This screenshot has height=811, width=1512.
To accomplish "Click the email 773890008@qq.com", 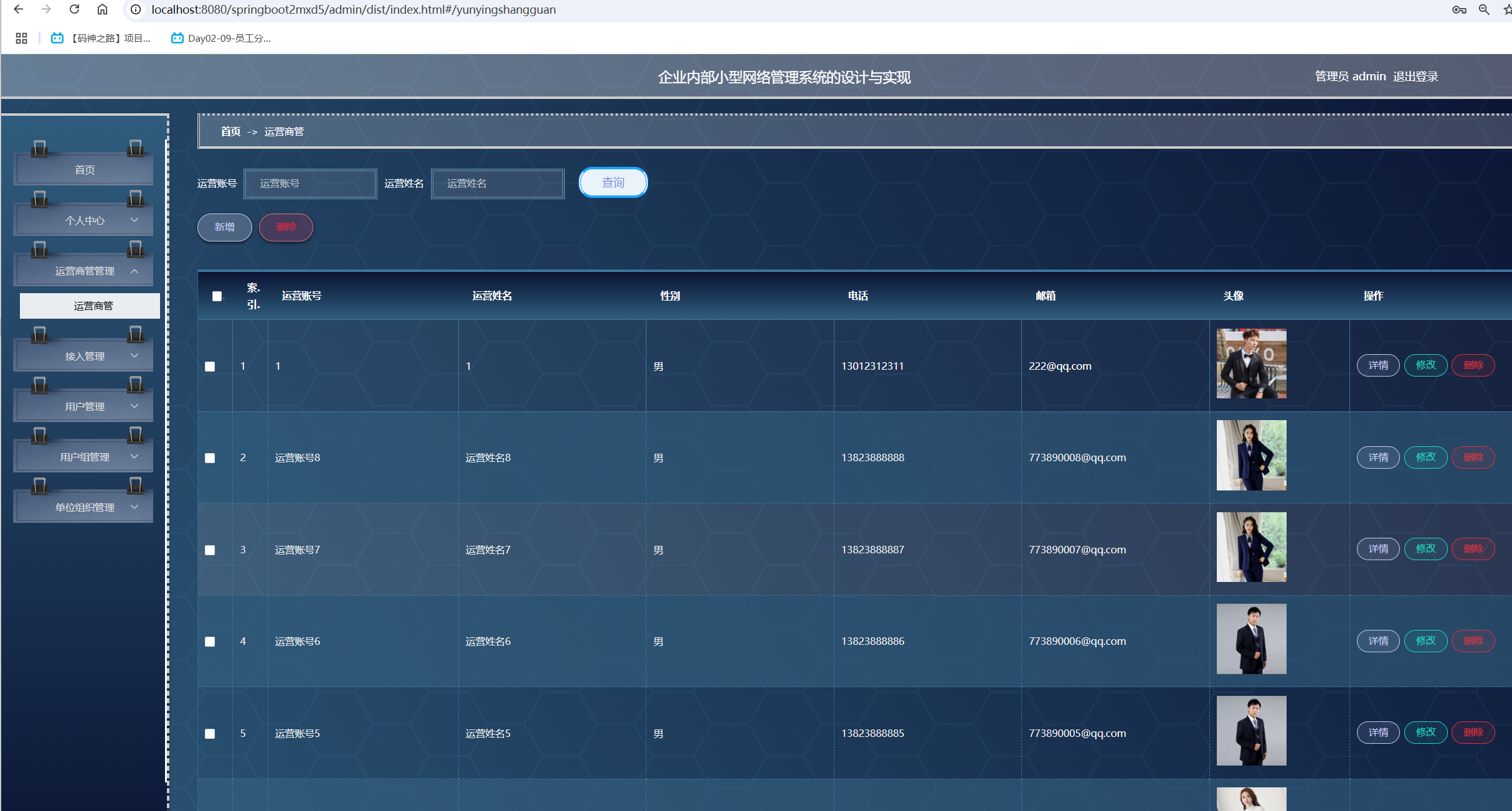I will pos(1077,457).
